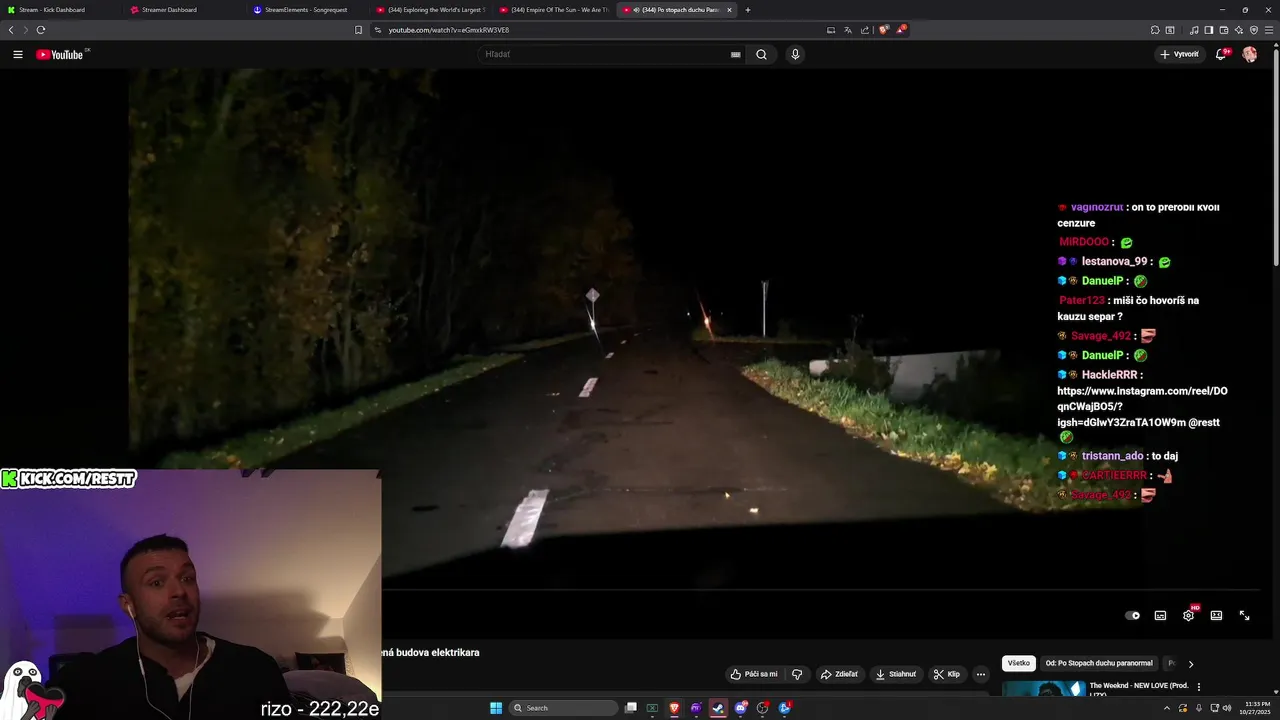
Task: Switch to theater mode
Action: pyautogui.click(x=1216, y=616)
